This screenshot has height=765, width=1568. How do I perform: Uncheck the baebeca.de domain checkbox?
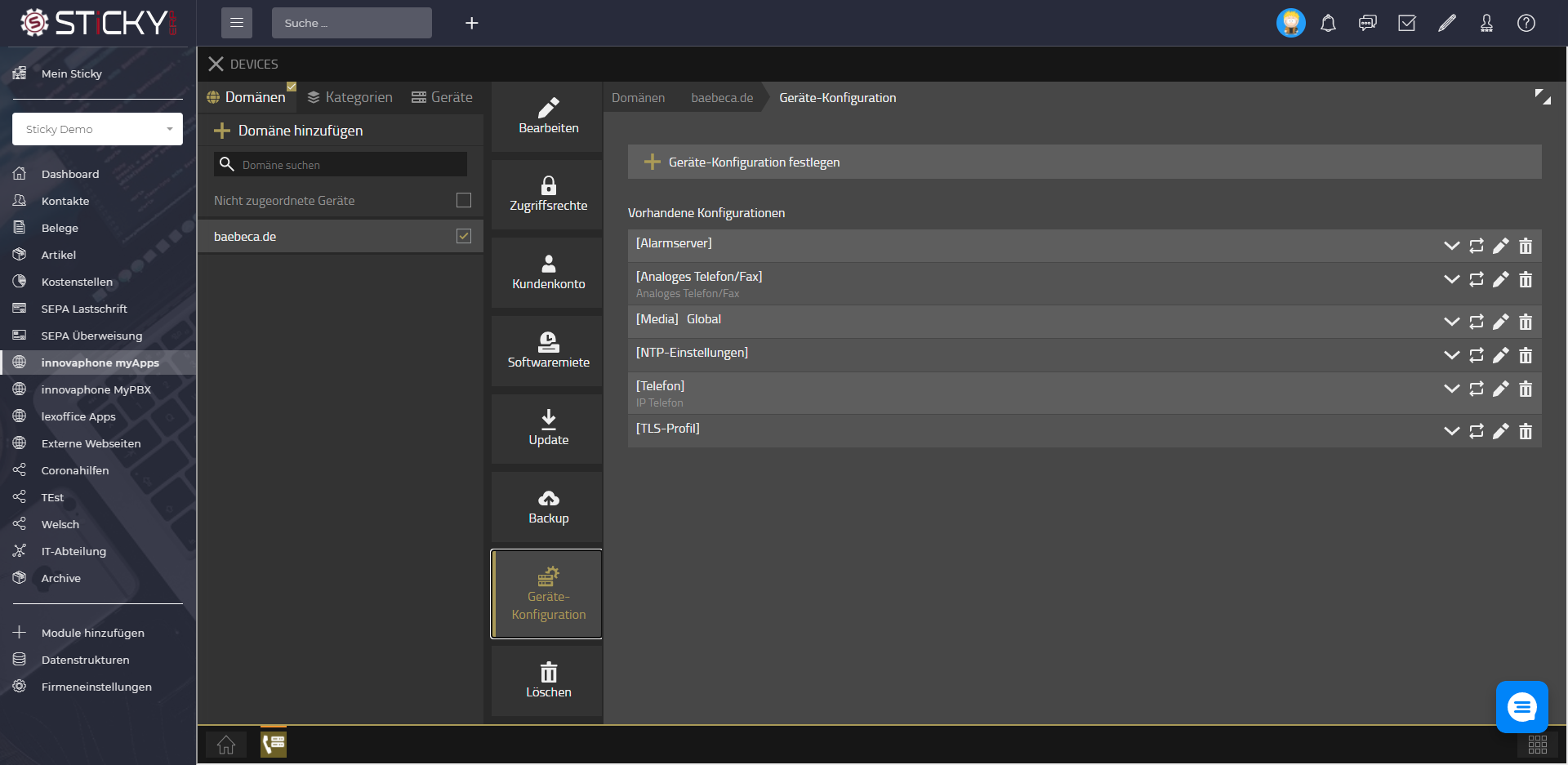click(464, 236)
